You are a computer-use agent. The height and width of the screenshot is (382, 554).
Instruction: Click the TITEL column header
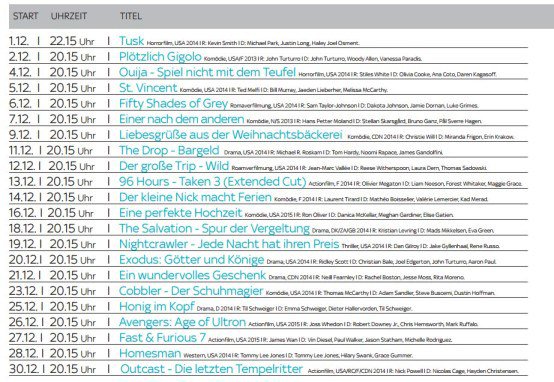point(131,16)
